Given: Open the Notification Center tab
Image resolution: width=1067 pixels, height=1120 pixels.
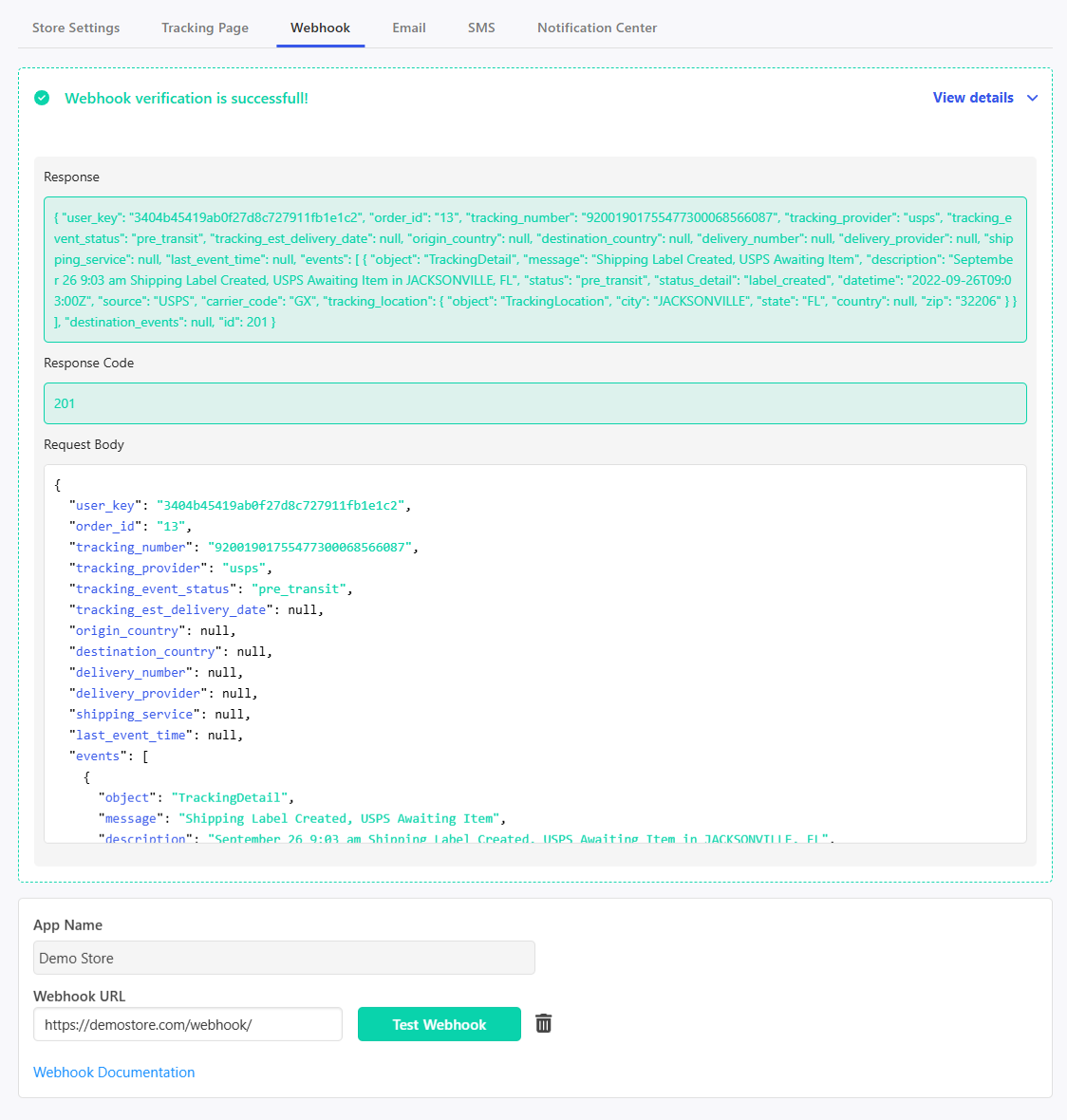Looking at the screenshot, I should (597, 28).
